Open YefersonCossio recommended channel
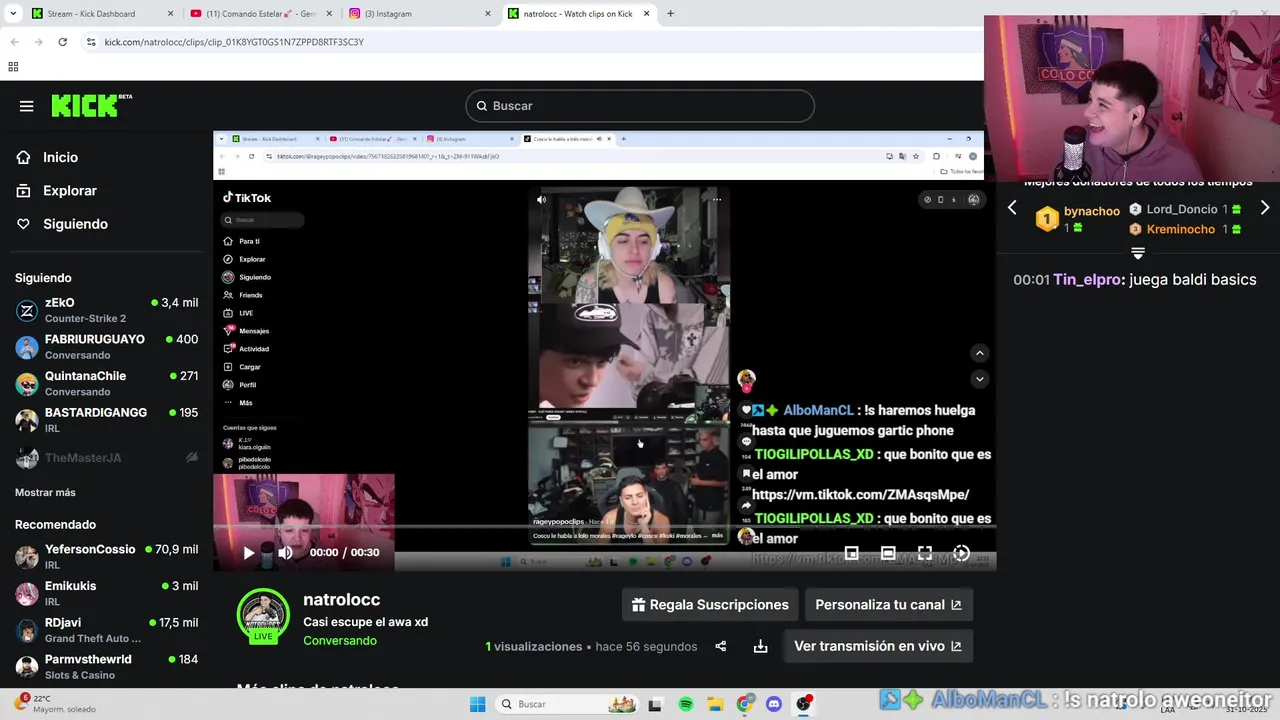The image size is (1280, 720). [x=107, y=557]
